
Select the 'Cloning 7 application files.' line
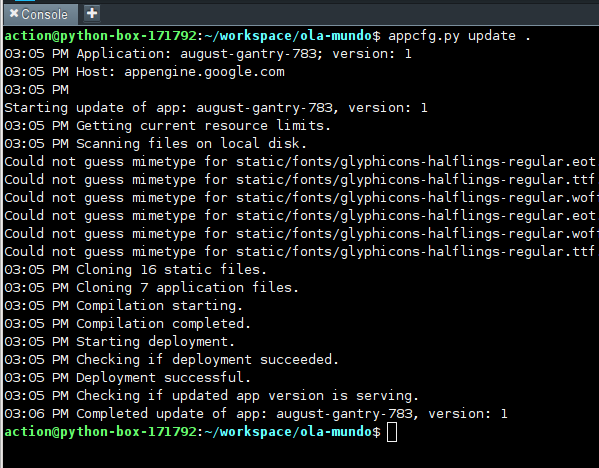151,288
